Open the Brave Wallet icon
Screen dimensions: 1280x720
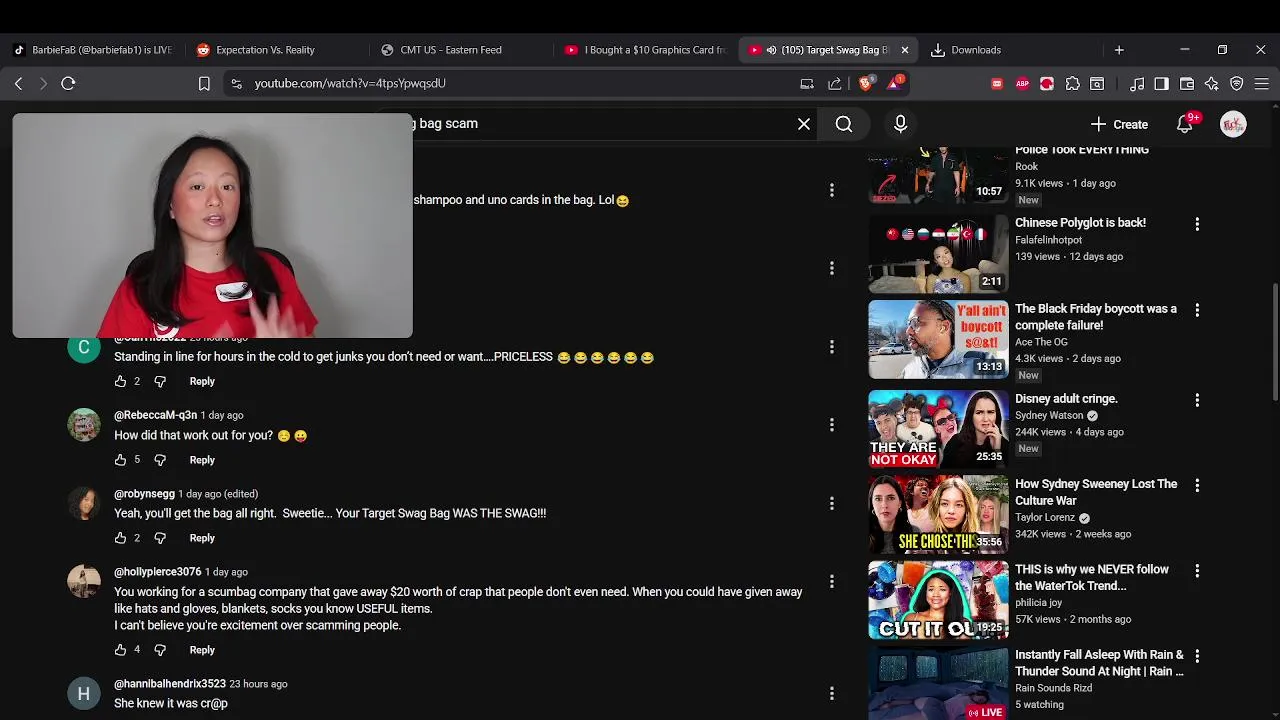click(x=1187, y=84)
